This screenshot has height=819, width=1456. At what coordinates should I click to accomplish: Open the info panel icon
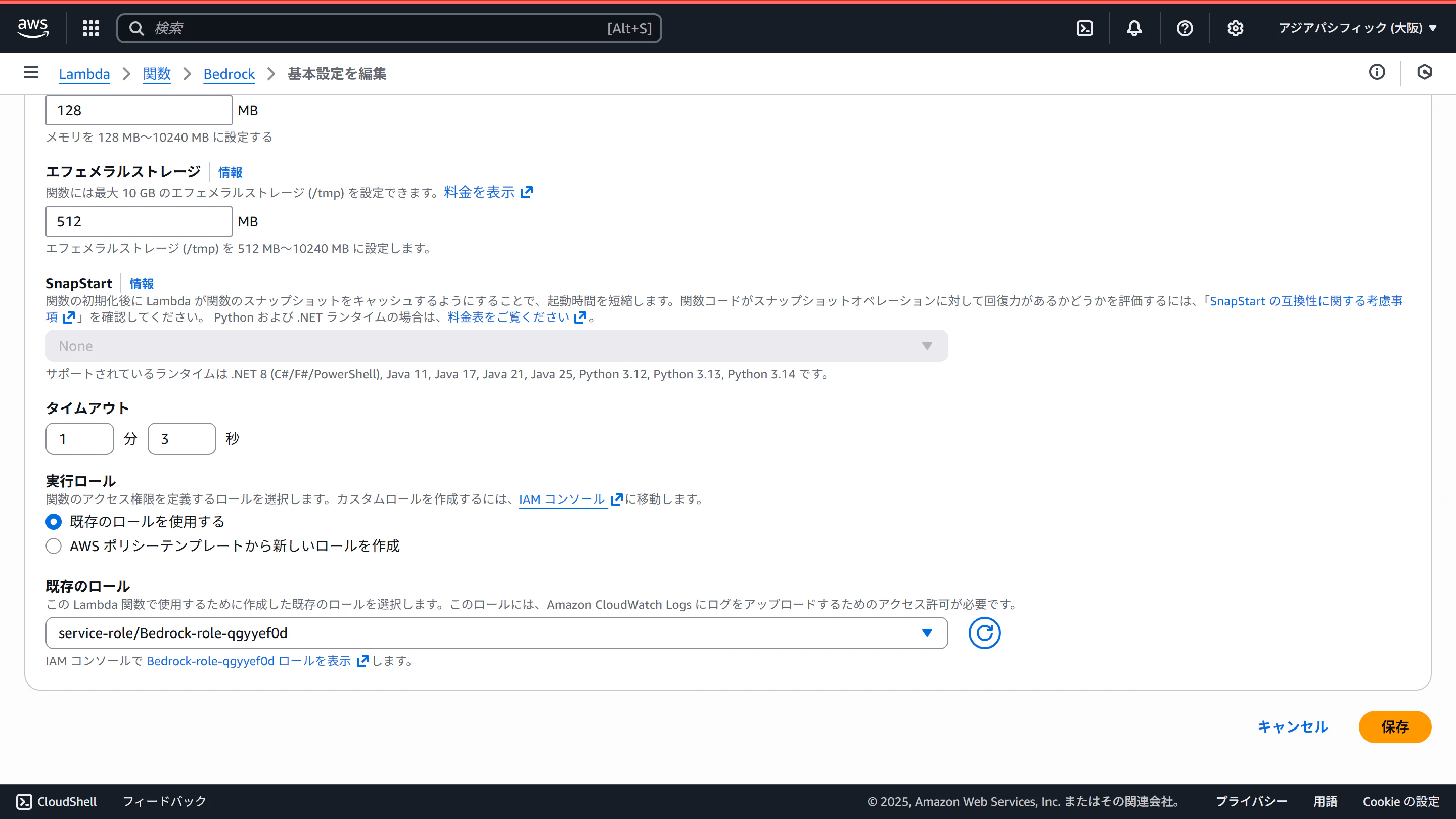(1377, 72)
